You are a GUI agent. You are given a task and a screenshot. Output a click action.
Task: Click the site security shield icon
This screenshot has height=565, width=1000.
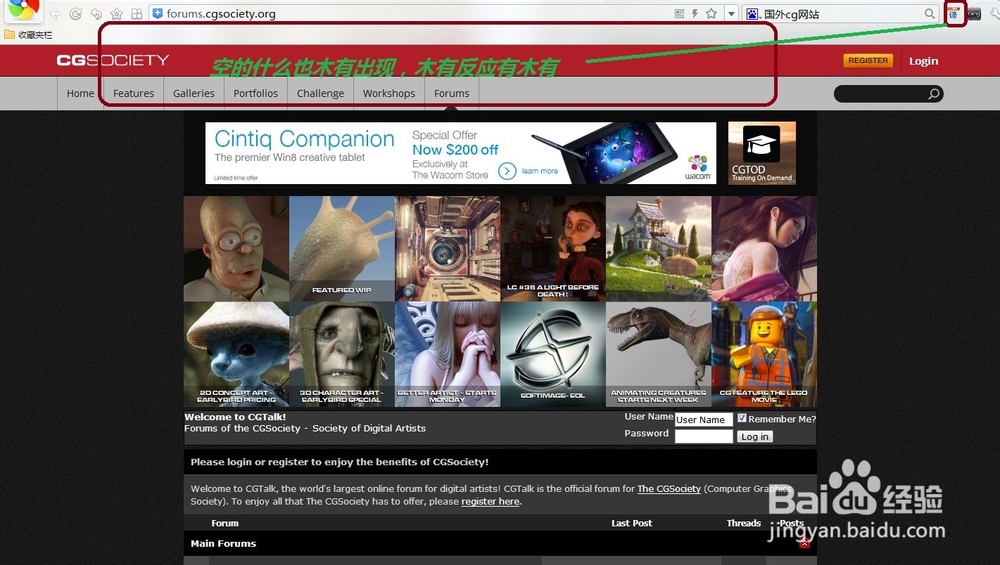coord(158,13)
